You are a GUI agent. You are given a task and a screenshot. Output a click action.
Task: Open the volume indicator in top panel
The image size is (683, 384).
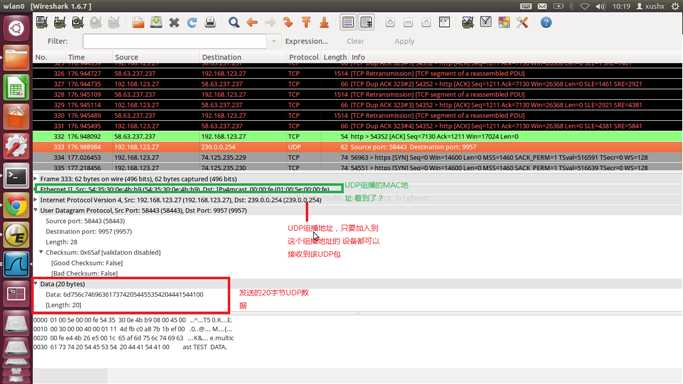coord(600,6)
